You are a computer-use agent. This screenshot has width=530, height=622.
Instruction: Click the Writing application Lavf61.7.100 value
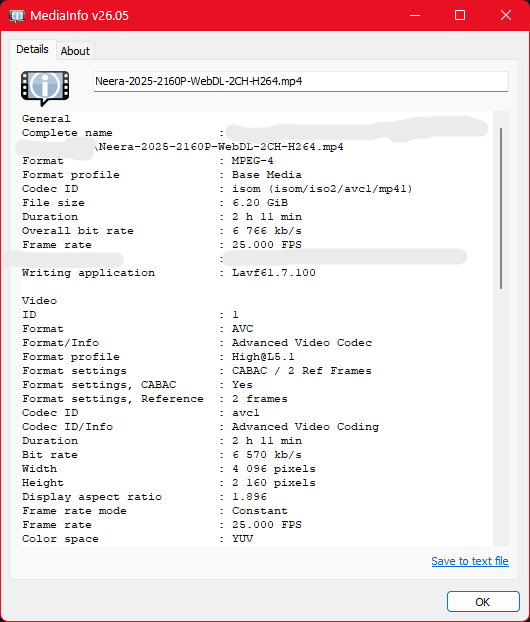(x=274, y=273)
